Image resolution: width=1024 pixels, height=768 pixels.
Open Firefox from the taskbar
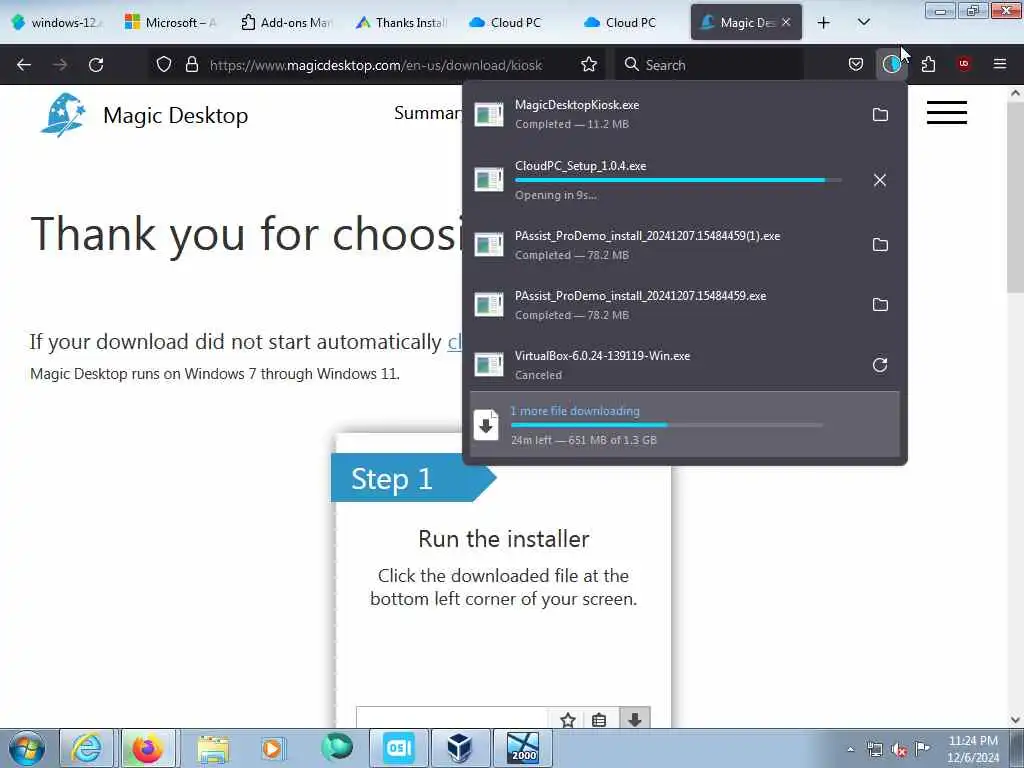point(148,748)
